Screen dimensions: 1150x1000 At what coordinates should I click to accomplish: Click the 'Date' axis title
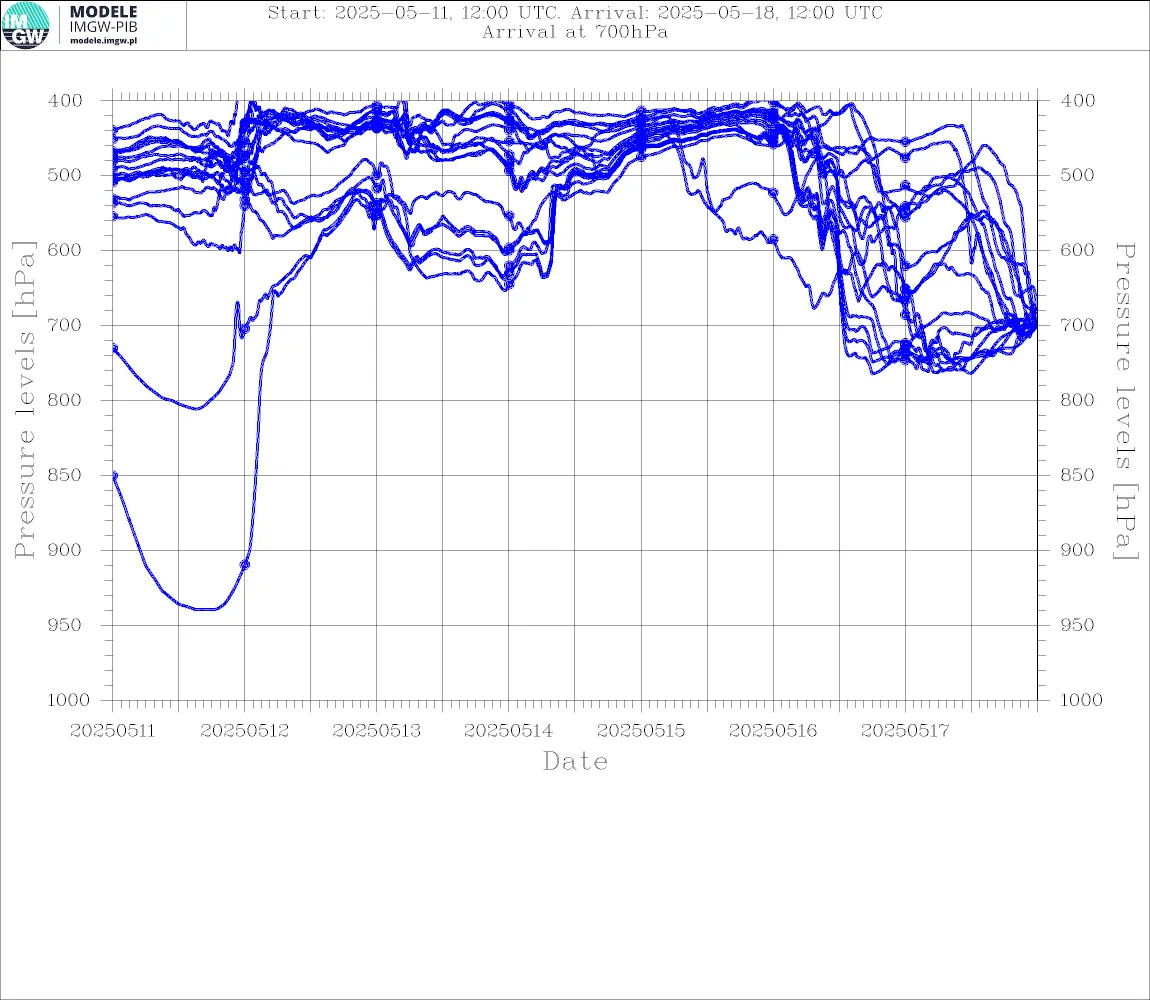[576, 761]
